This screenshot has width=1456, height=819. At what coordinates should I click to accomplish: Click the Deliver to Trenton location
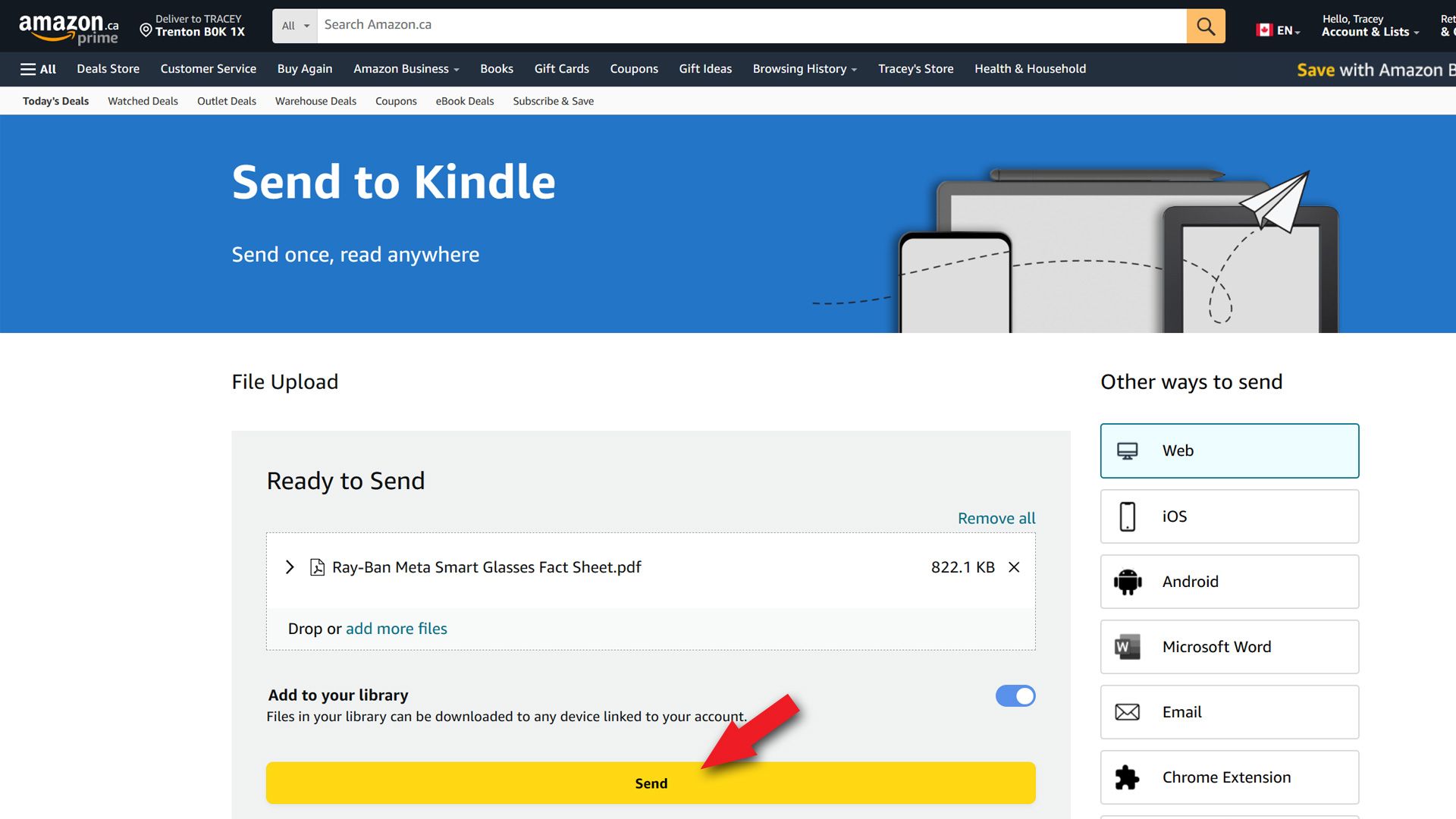click(x=193, y=26)
